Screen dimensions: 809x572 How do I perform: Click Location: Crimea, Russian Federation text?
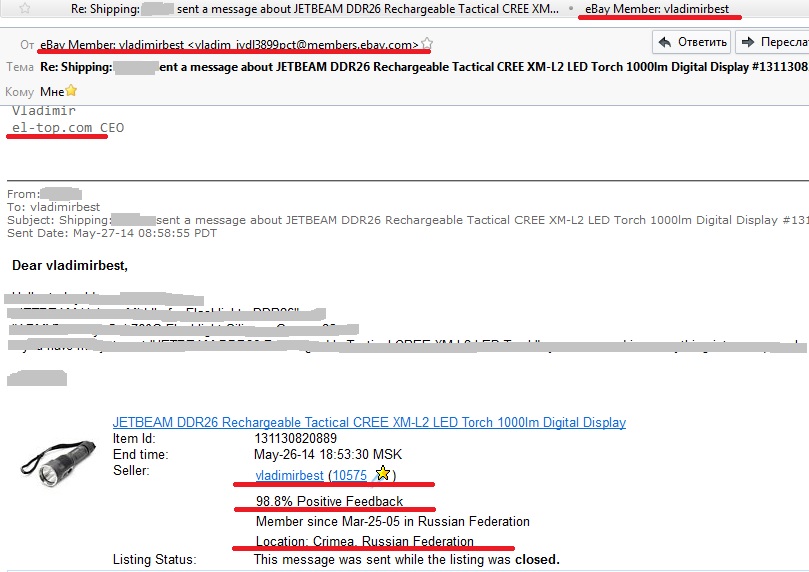click(365, 541)
